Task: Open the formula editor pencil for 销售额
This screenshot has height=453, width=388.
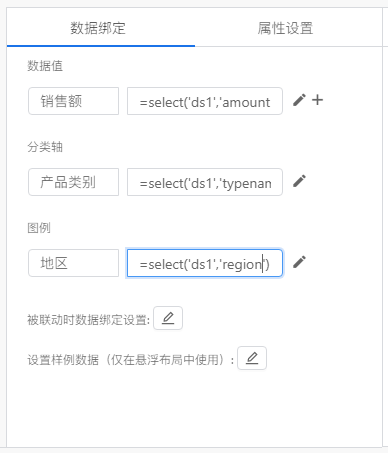Action: tap(299, 100)
